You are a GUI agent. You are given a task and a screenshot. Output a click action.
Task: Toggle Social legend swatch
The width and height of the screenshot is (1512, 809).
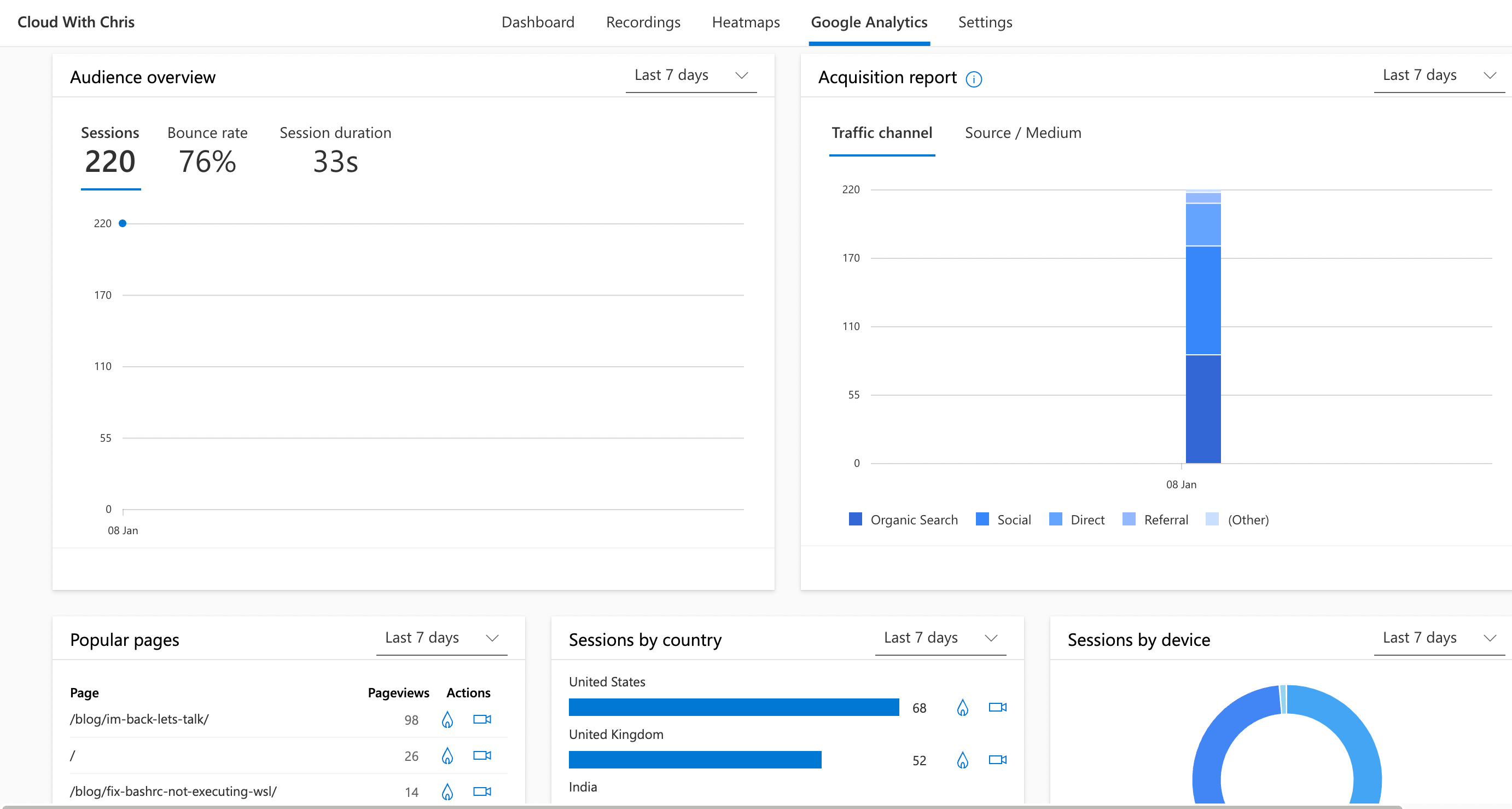pos(982,519)
